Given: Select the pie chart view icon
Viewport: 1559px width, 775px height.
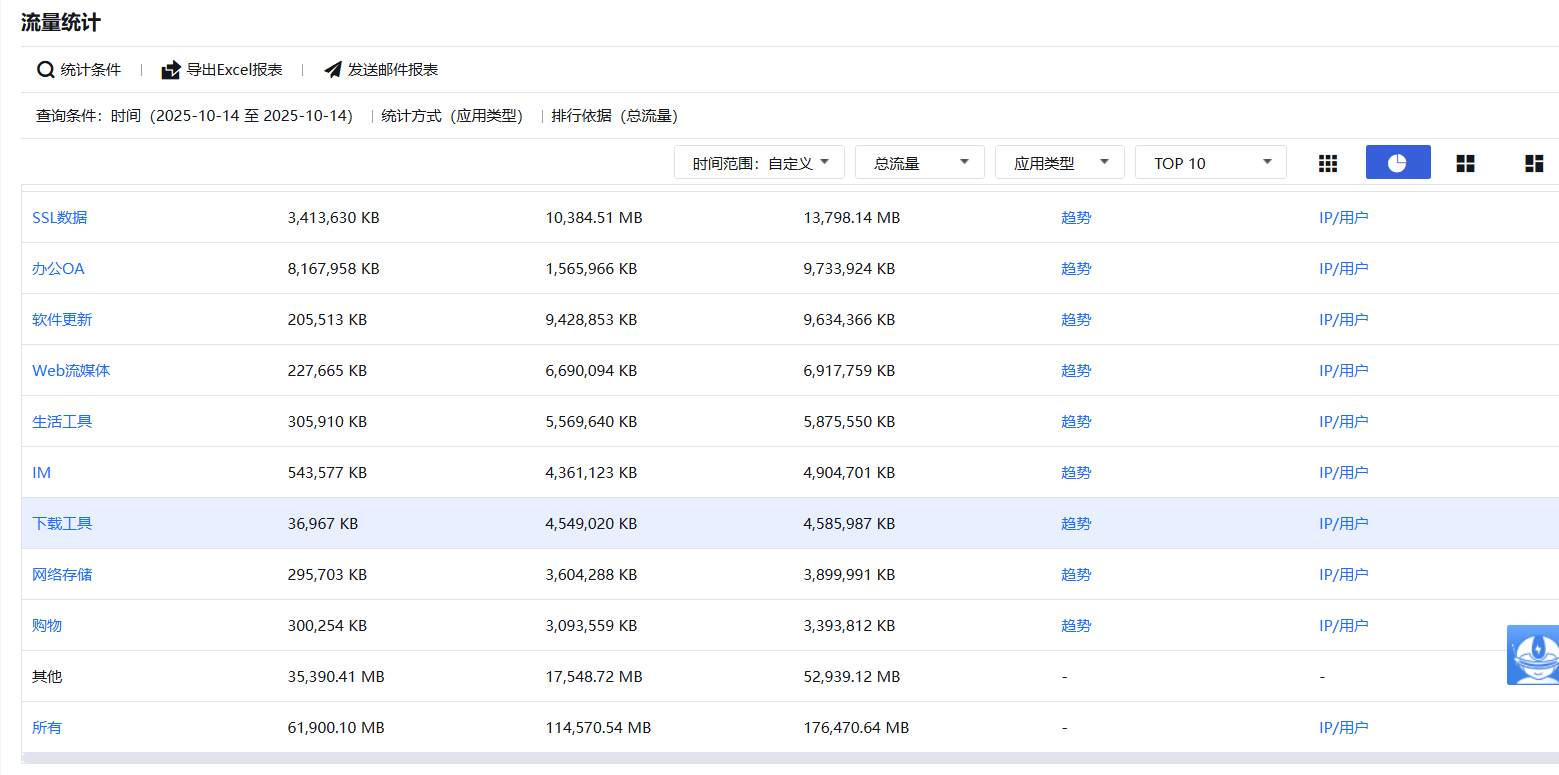Looking at the screenshot, I should (x=1397, y=163).
